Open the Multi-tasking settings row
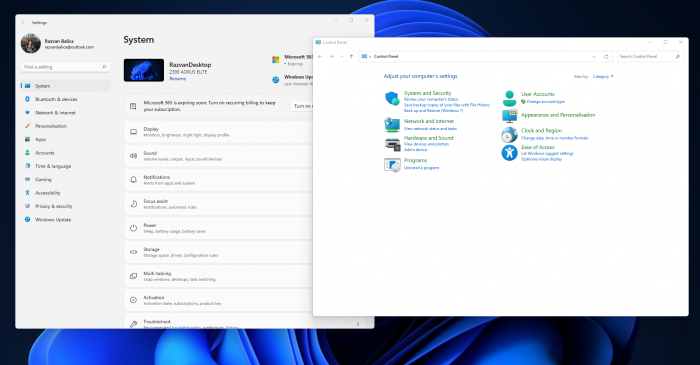This screenshot has height=365, width=700. [219, 276]
